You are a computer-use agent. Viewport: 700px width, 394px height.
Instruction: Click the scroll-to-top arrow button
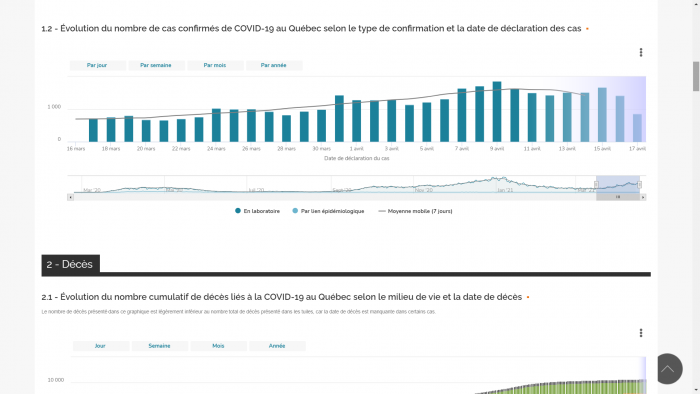pos(667,369)
